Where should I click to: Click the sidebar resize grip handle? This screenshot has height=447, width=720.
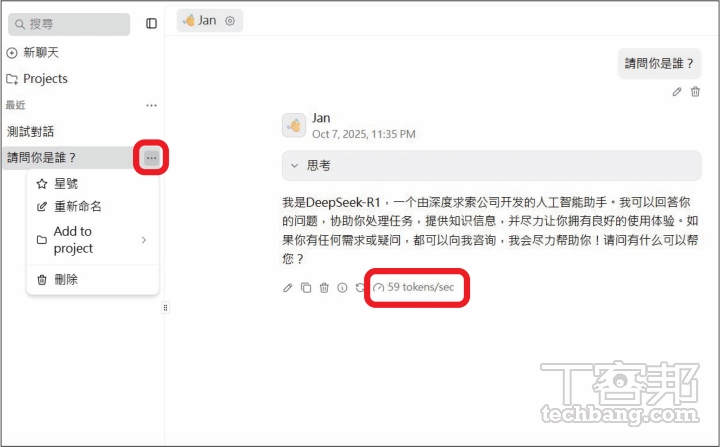[166, 307]
